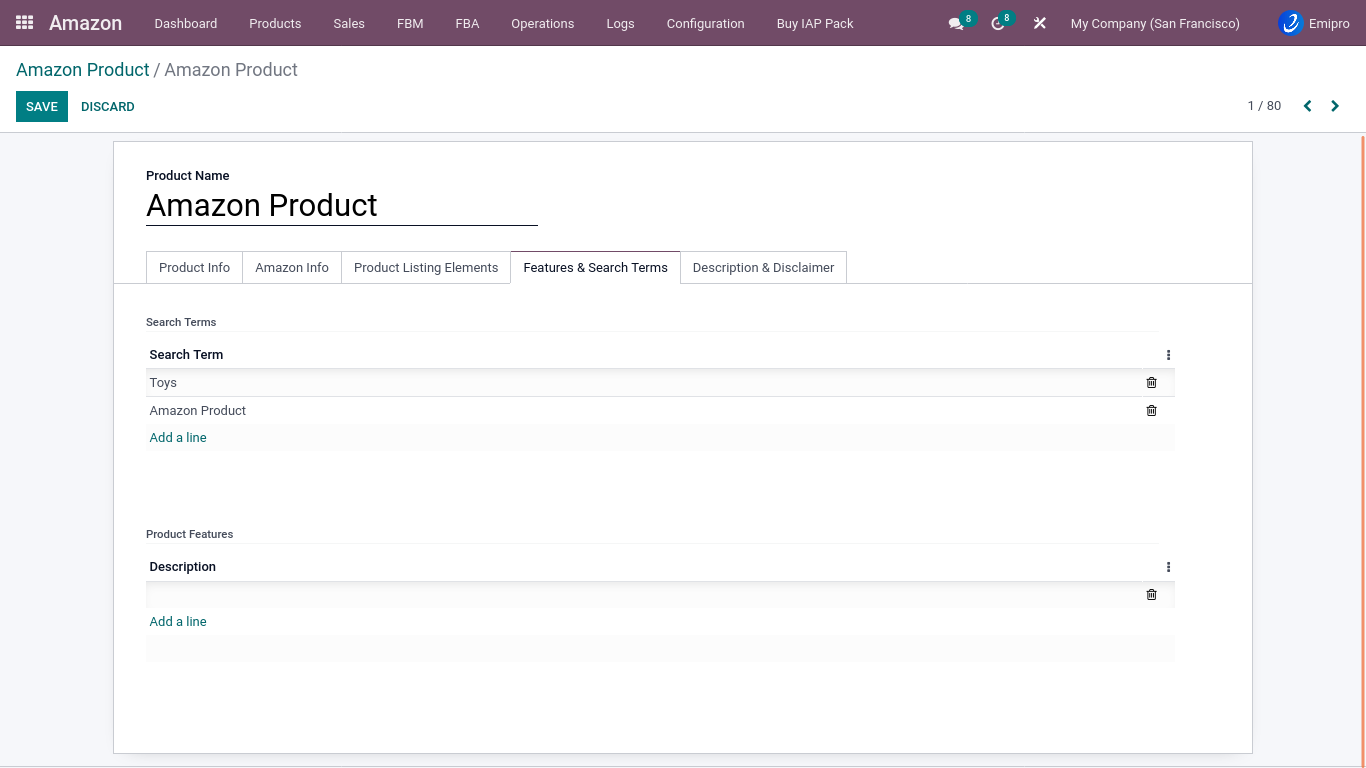1366x768 pixels.
Task: Click the Product Name input field
Action: [341, 206]
